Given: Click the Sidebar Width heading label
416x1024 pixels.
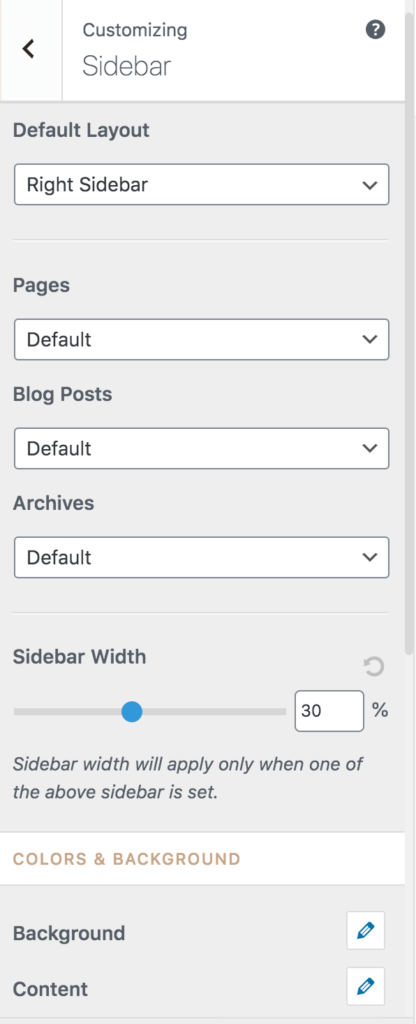Looking at the screenshot, I should 80,656.
